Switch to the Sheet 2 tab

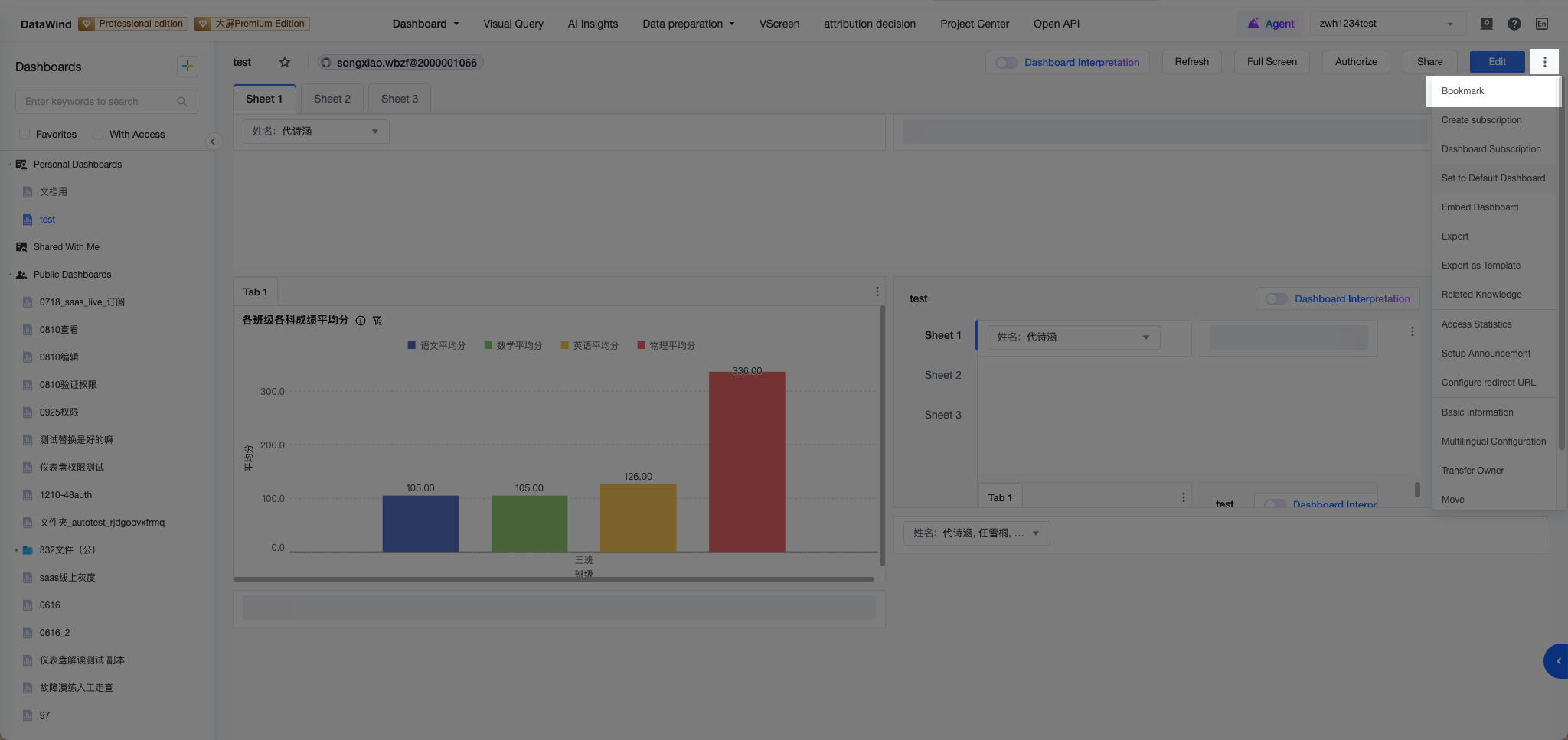pyautogui.click(x=332, y=99)
